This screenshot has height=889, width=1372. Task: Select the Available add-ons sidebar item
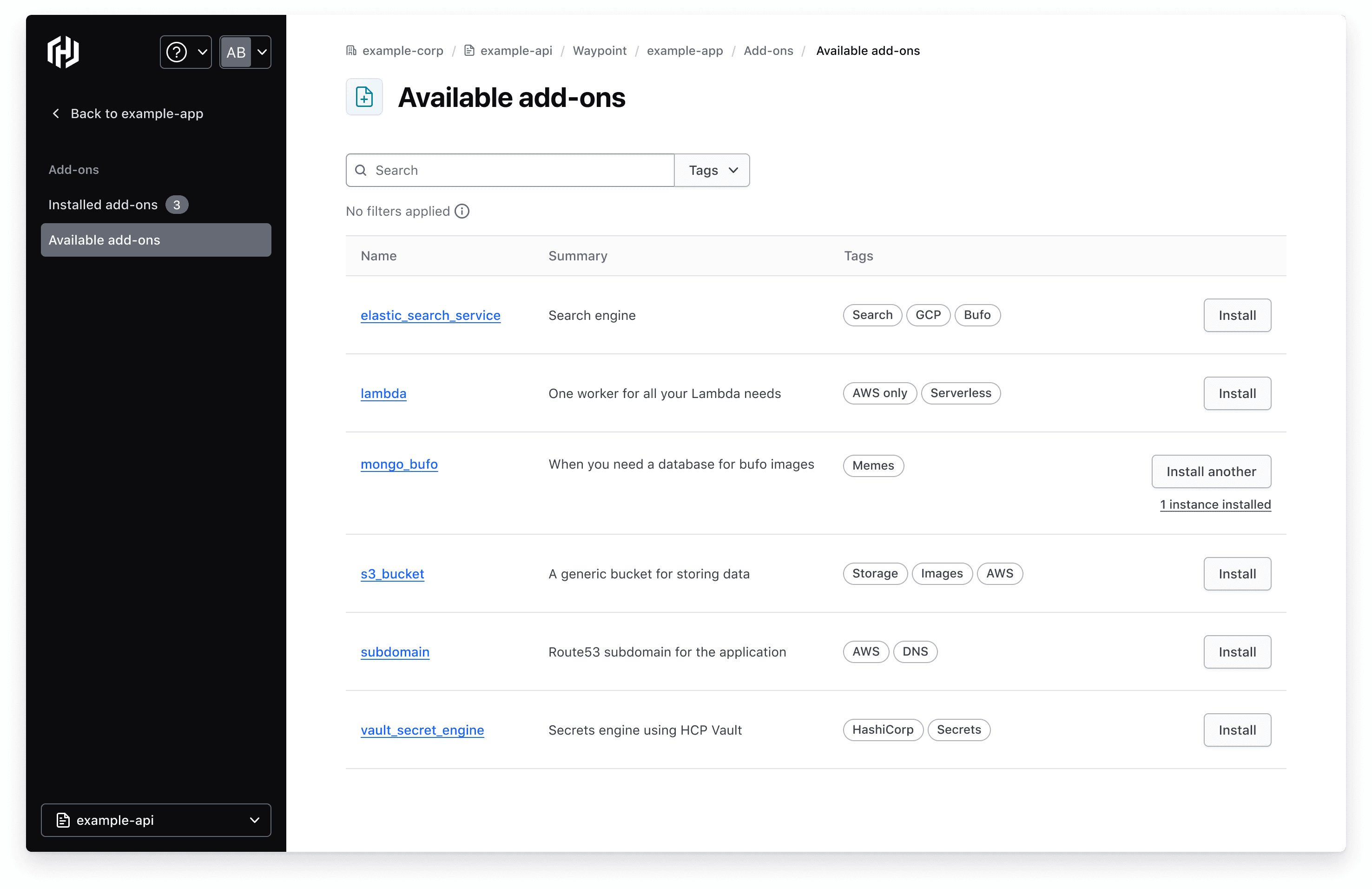point(105,240)
